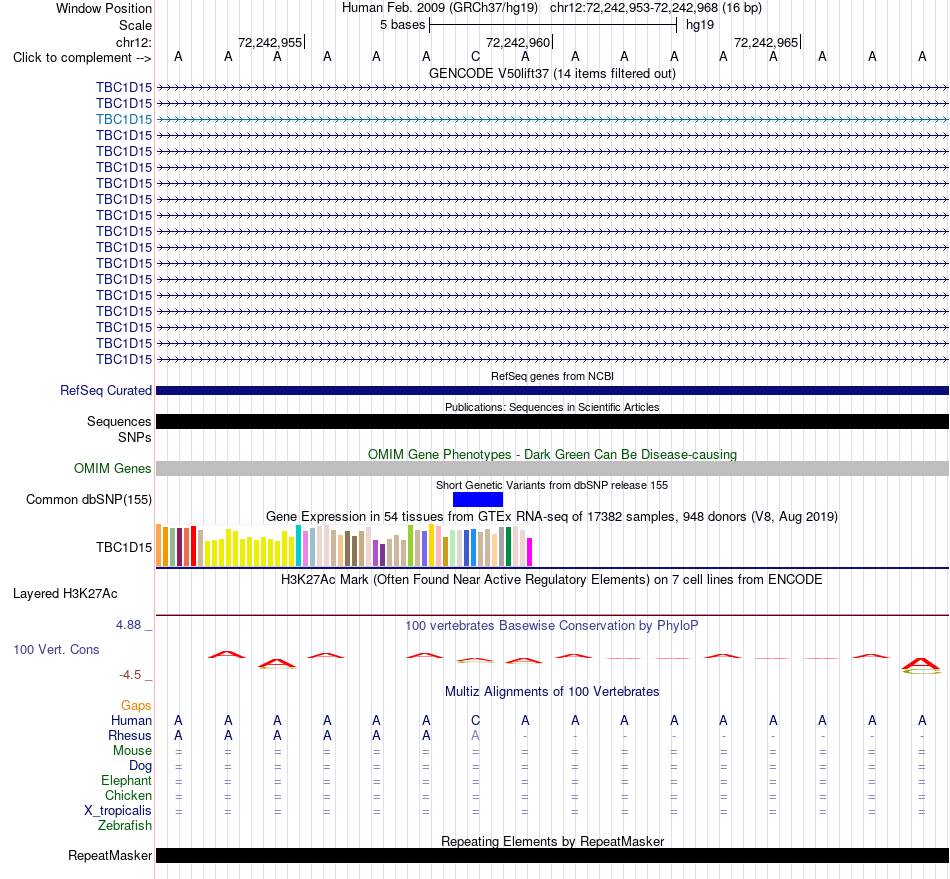The image size is (950, 879).
Task: Click the tall red A logo at the PhyloP track's right end
Action: coord(922,665)
